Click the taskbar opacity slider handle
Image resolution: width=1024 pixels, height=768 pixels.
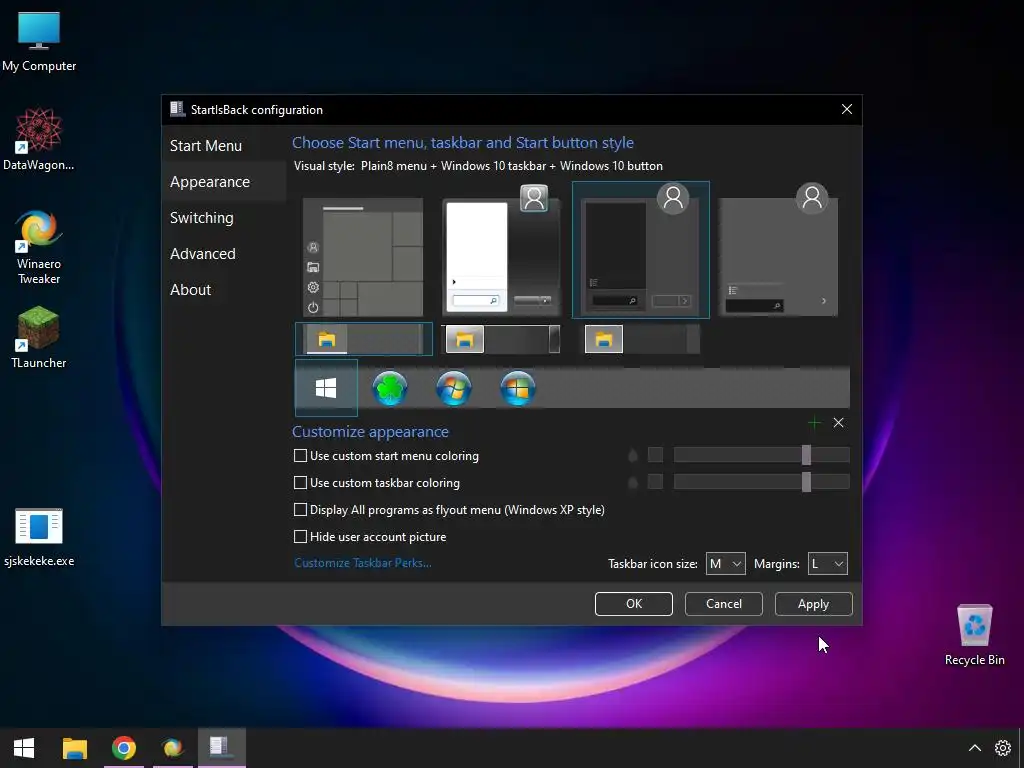pos(807,482)
